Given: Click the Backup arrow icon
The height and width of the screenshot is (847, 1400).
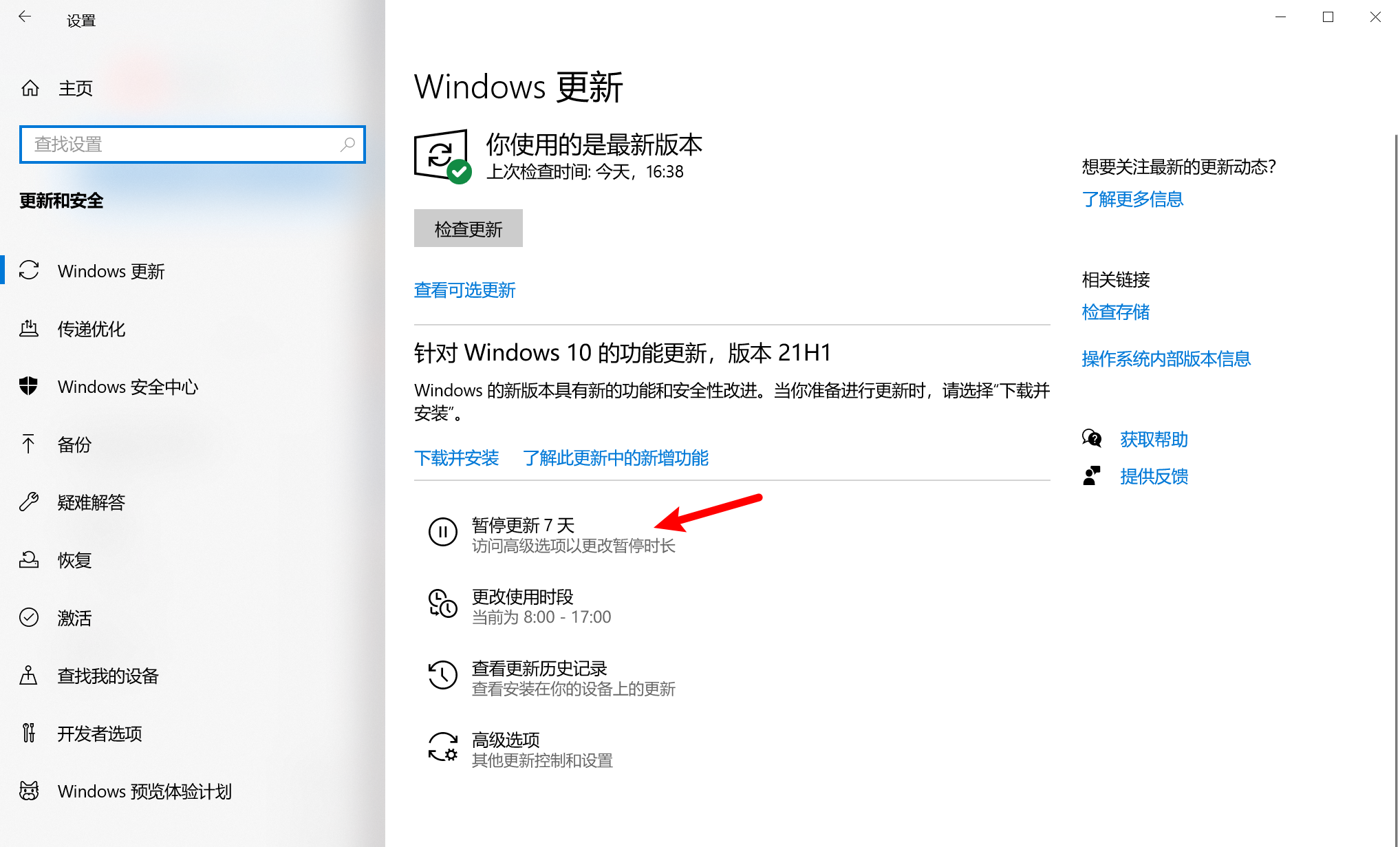Looking at the screenshot, I should (x=29, y=444).
